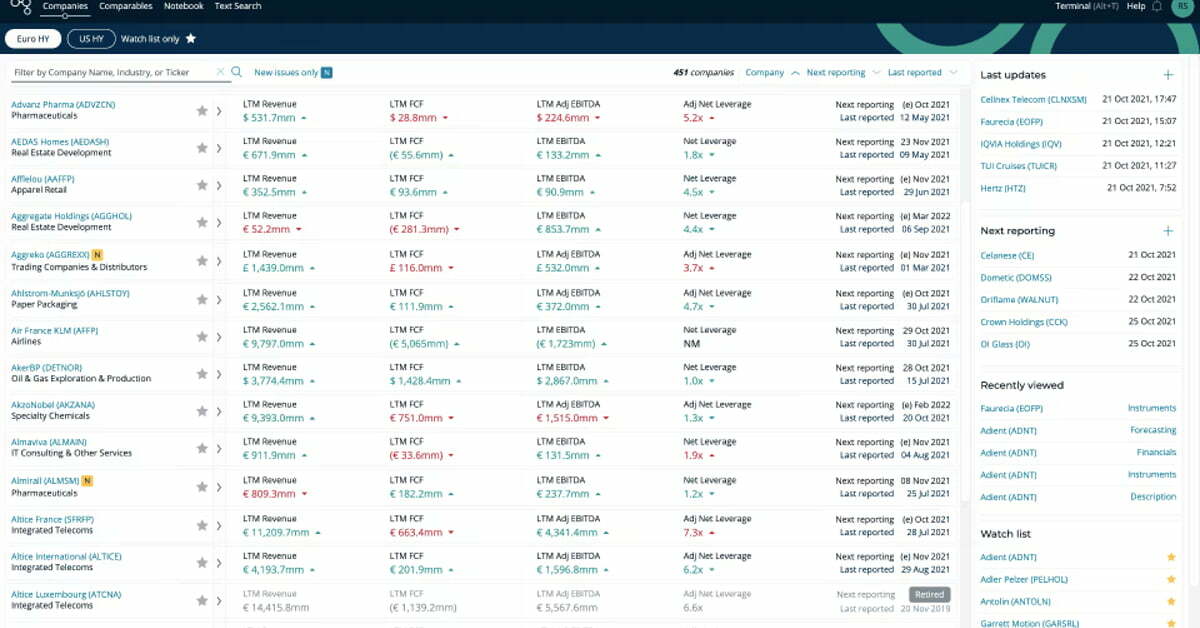
Task: Toggle the Watch list only filter
Action: (158, 39)
